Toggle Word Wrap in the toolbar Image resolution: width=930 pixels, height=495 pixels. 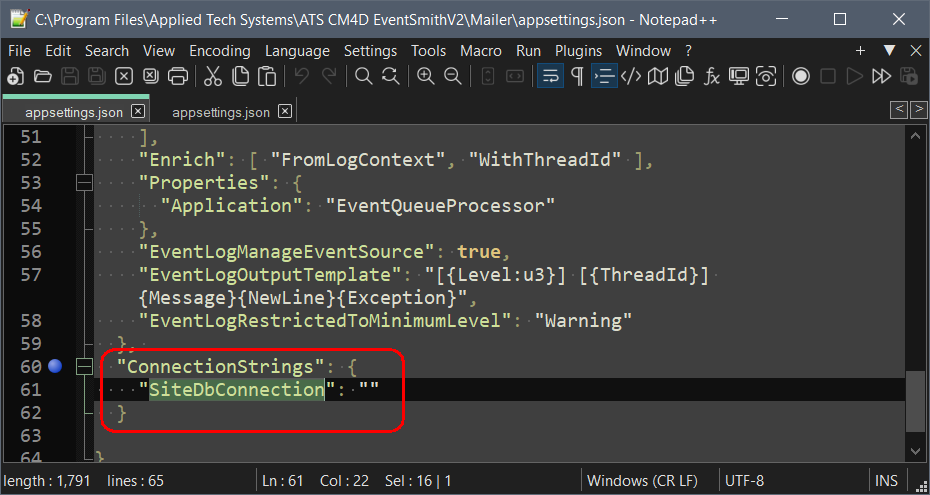pos(549,76)
